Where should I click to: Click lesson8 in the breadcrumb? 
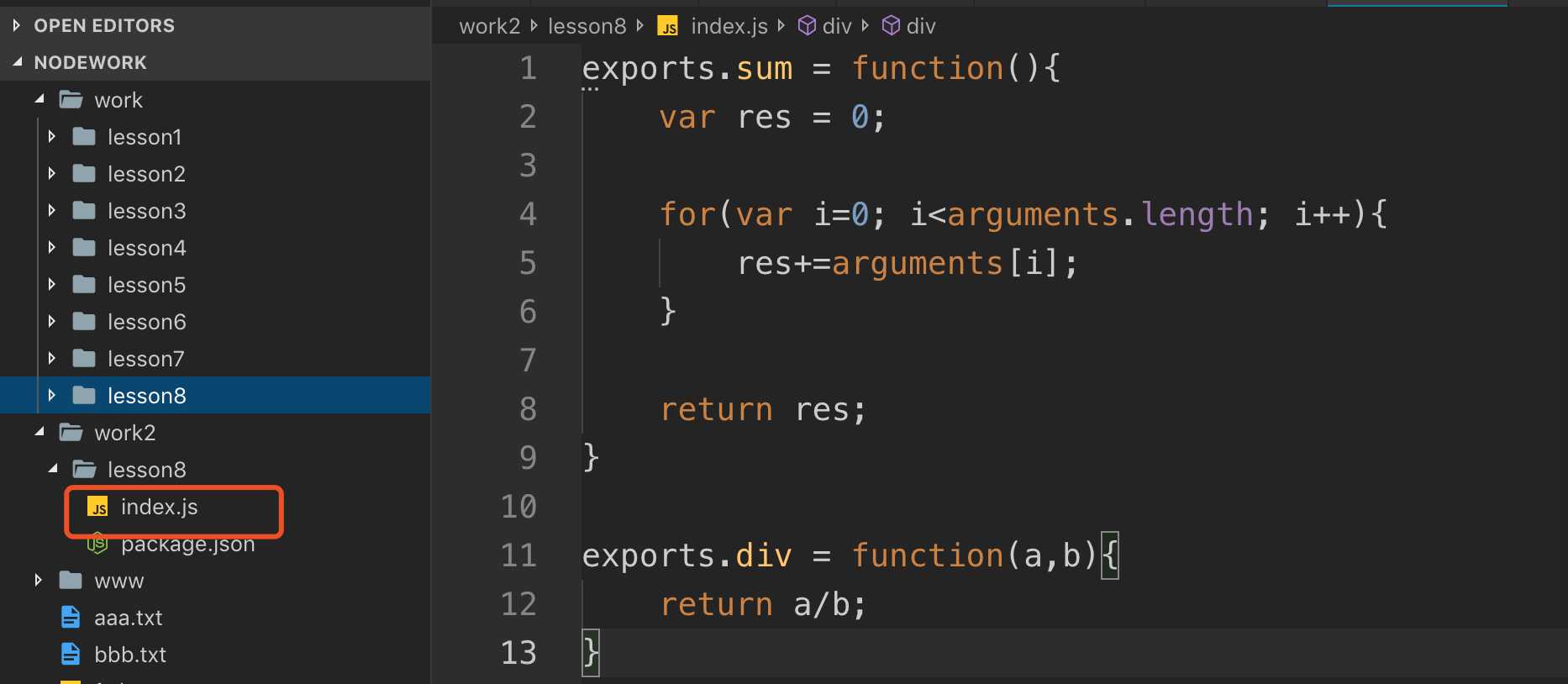[587, 27]
